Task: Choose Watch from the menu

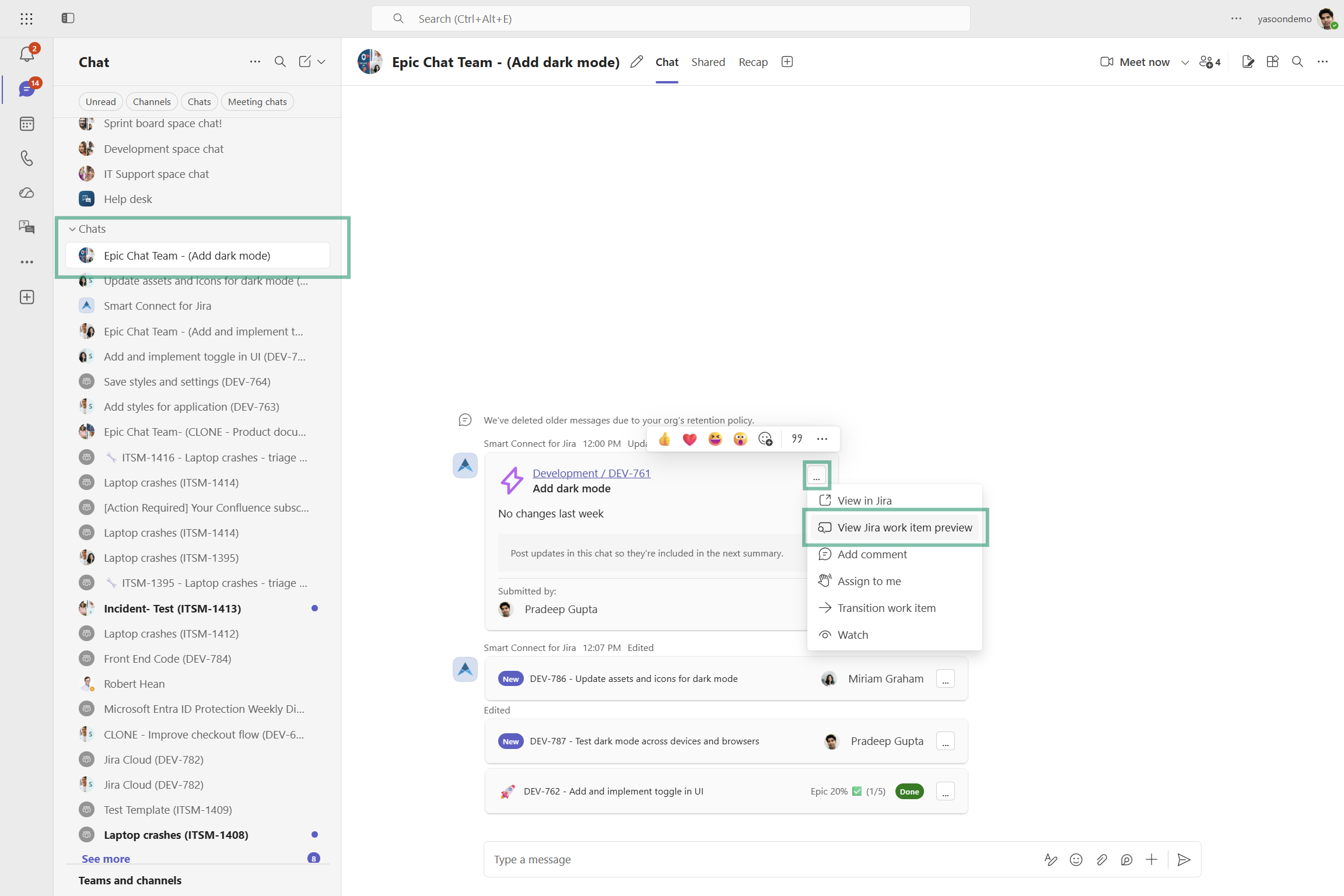Action: coord(895,635)
